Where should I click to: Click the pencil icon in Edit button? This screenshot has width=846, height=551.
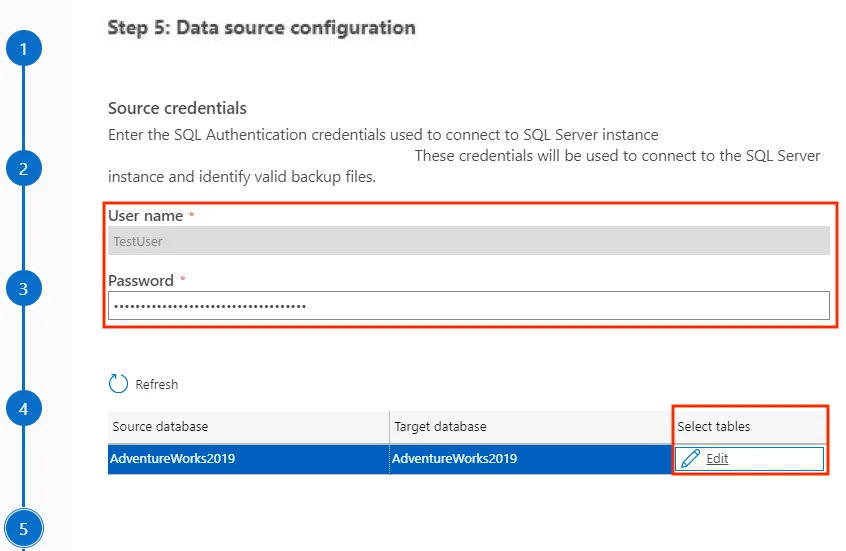click(690, 459)
